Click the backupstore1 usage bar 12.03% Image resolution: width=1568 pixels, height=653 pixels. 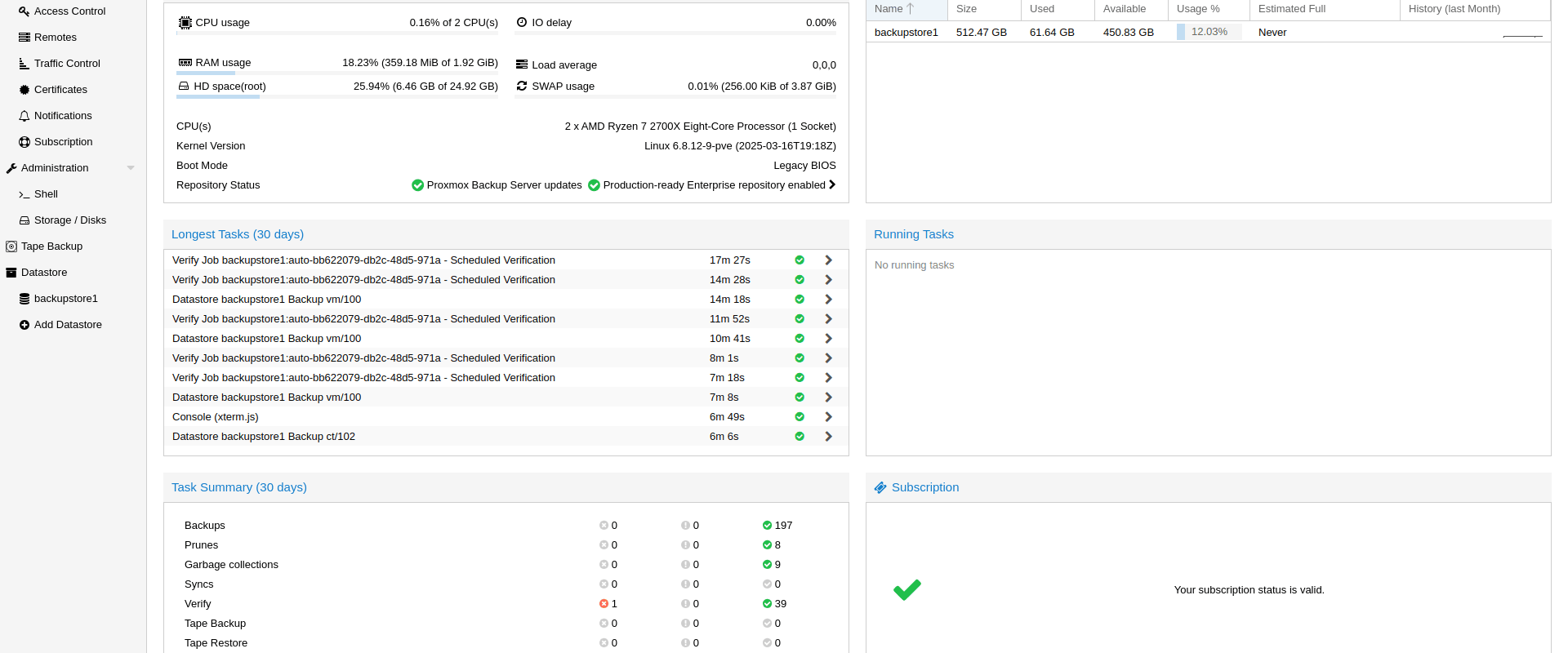click(x=1209, y=32)
